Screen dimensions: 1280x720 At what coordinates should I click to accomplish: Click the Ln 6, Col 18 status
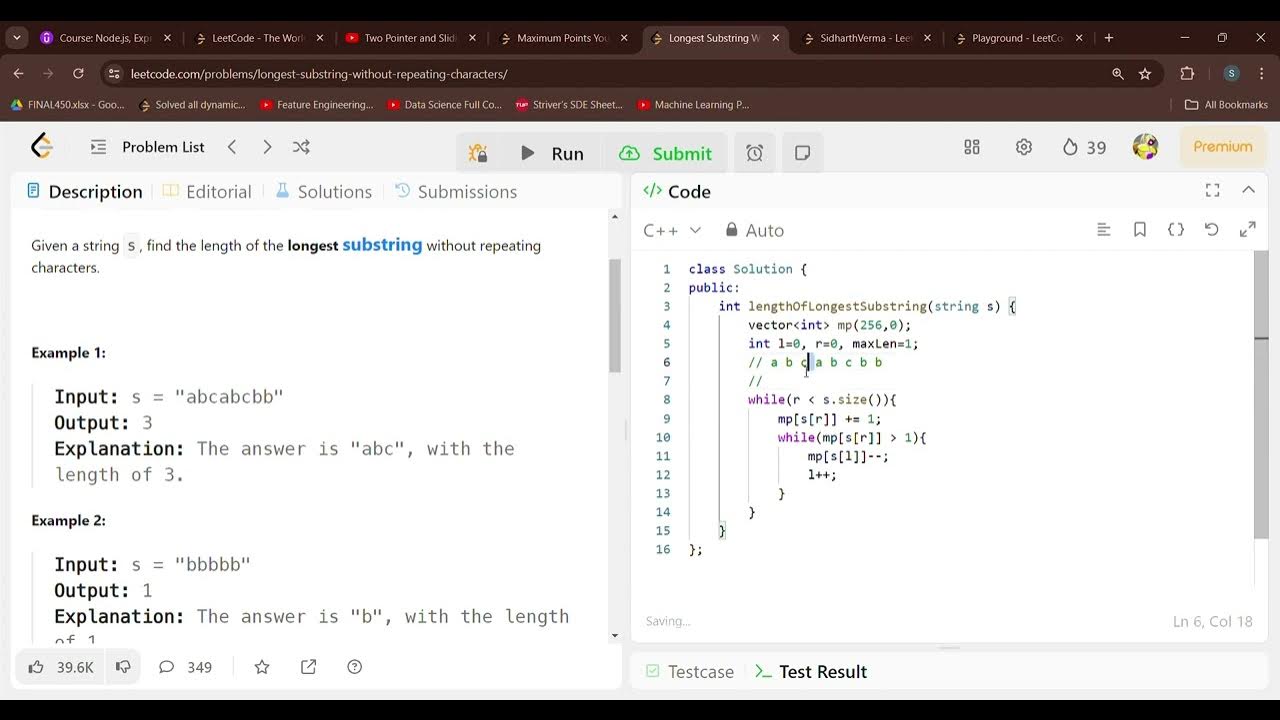point(1213,621)
